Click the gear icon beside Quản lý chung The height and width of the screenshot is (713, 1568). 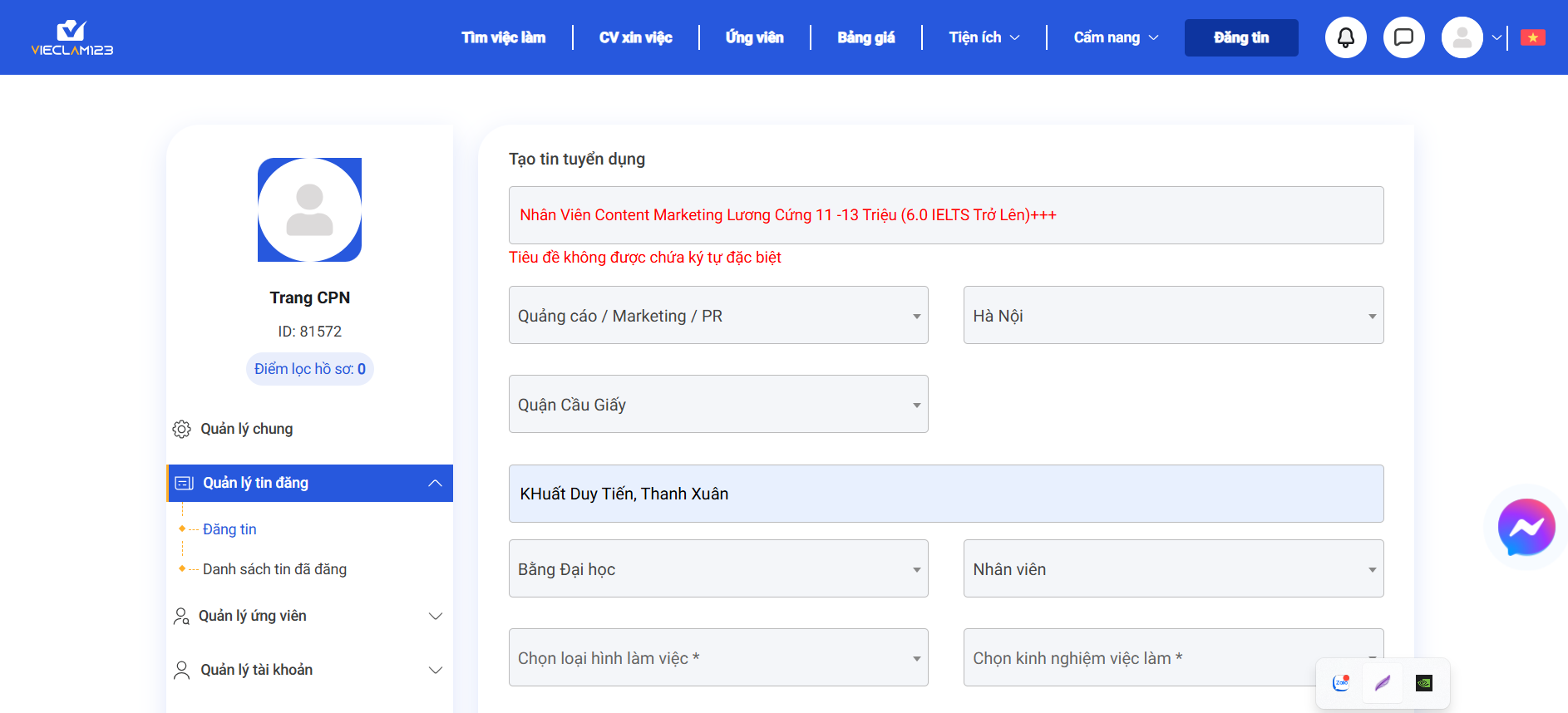click(x=181, y=429)
